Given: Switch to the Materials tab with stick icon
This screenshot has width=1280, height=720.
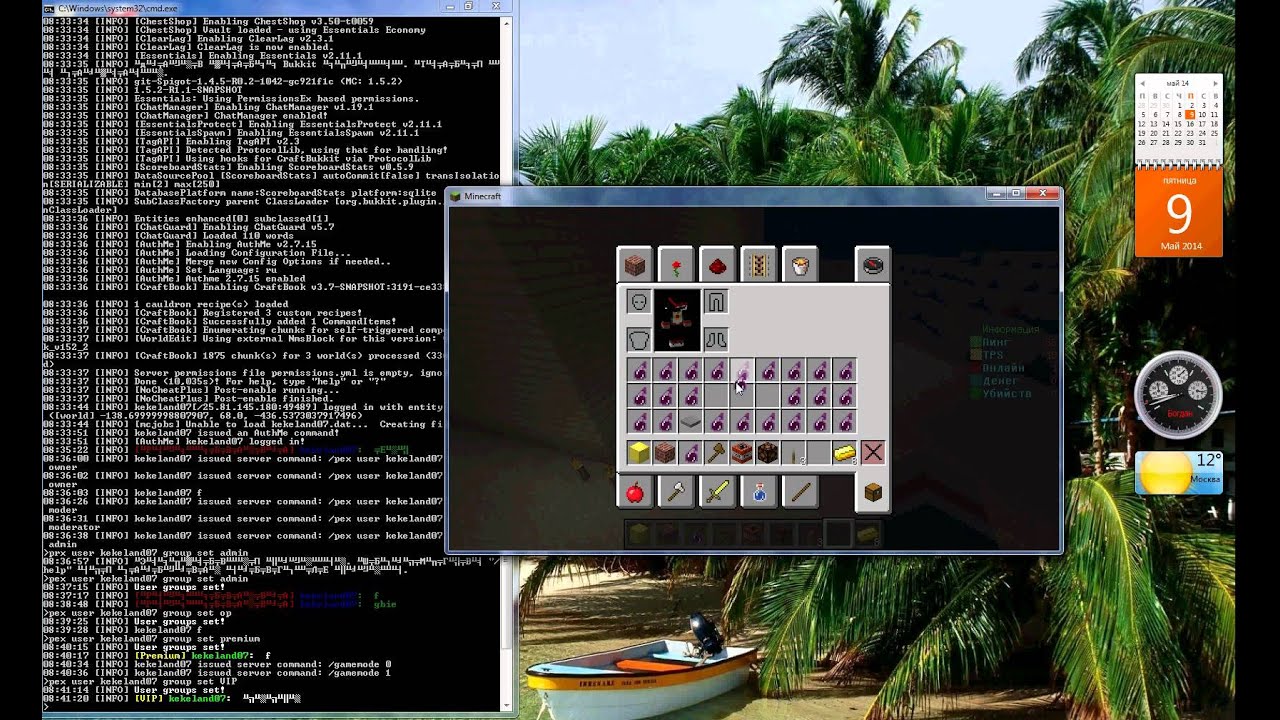Looking at the screenshot, I should [x=799, y=492].
